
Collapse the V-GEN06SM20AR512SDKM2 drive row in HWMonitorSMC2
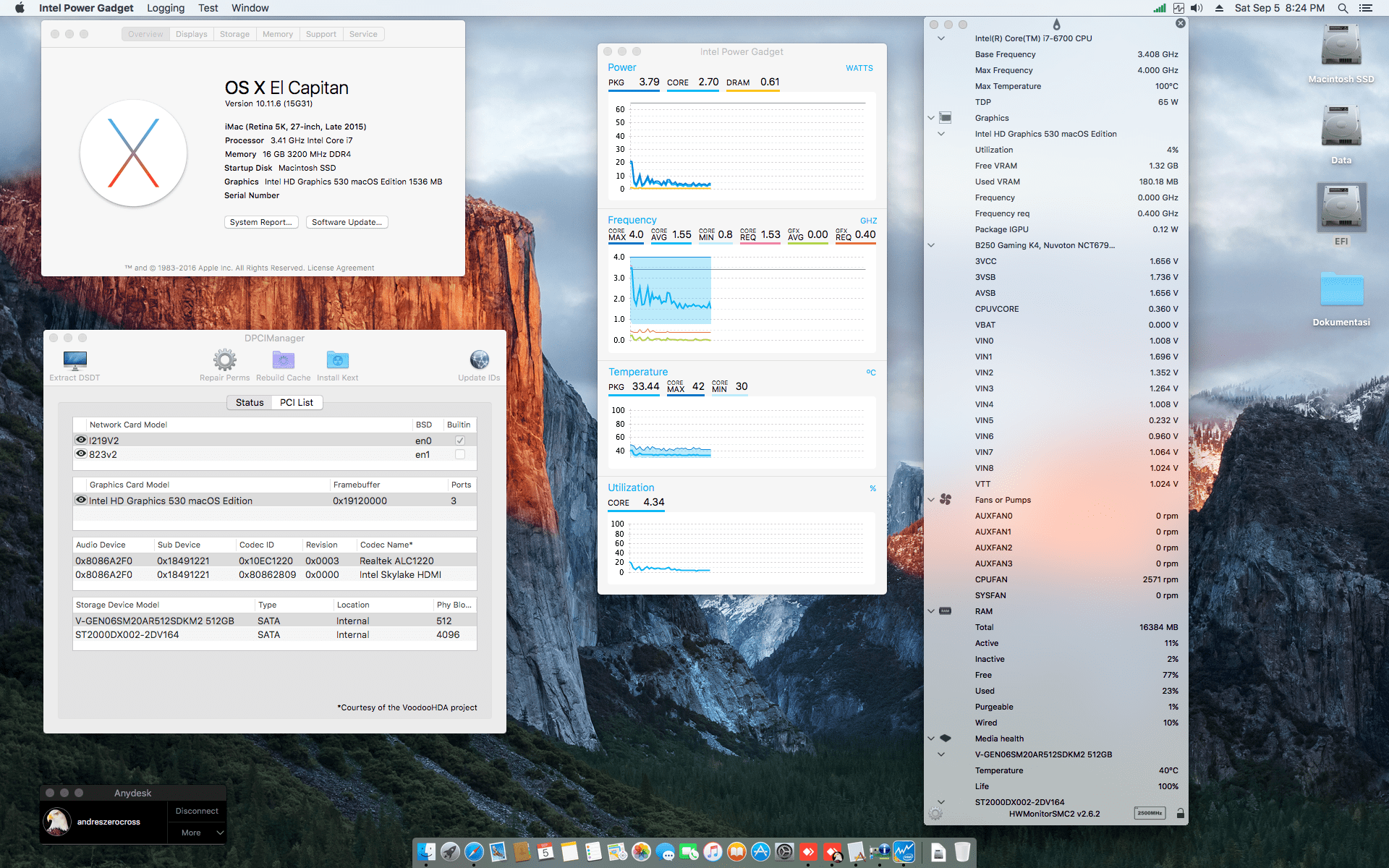coord(941,754)
